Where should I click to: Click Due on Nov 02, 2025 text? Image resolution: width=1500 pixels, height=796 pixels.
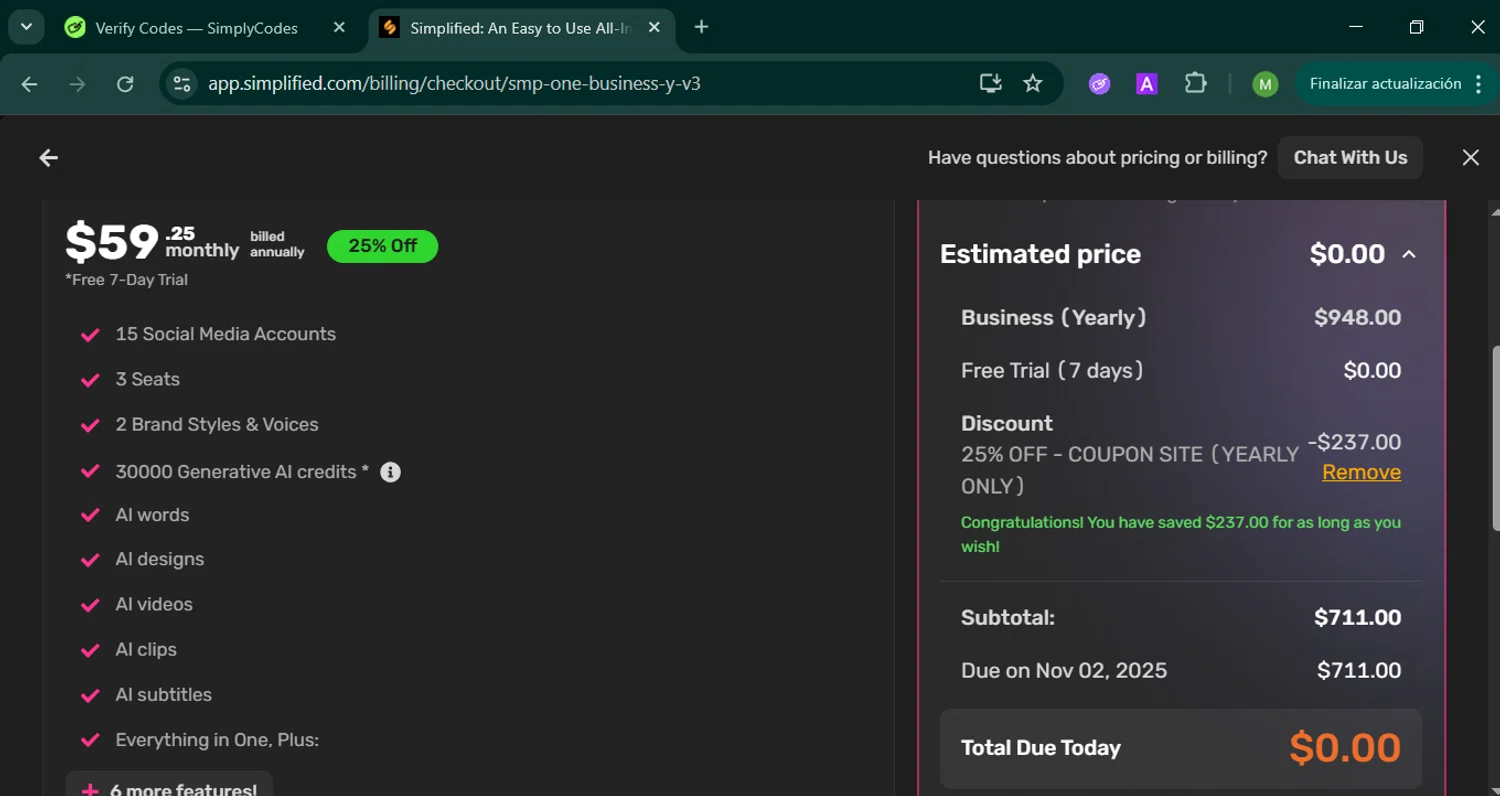click(x=1063, y=671)
